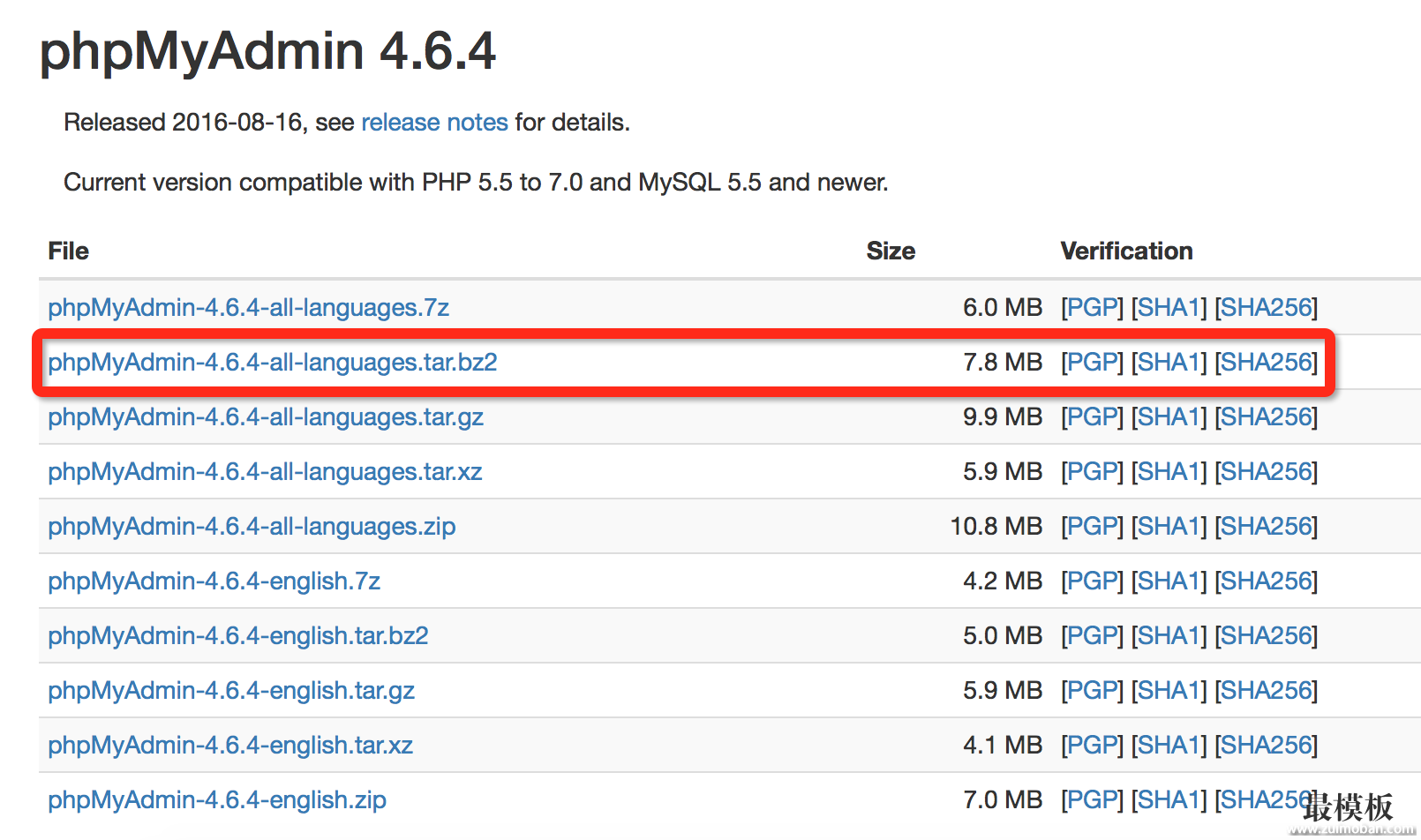Open SHA1 checksum for all-languages.zip

1169,526
